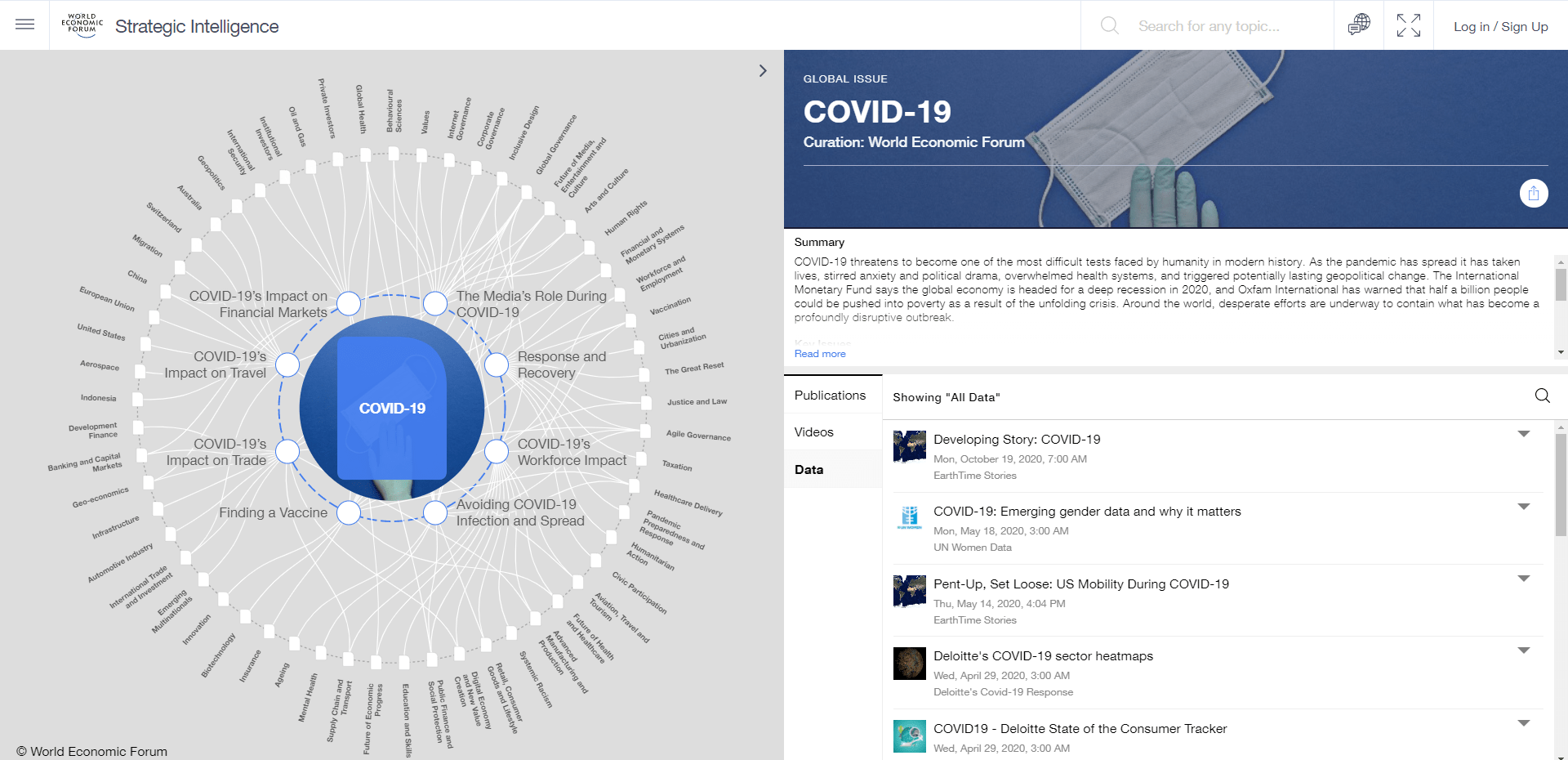Click the Justice and Law topic label
The height and width of the screenshot is (760, 1568).
697,402
